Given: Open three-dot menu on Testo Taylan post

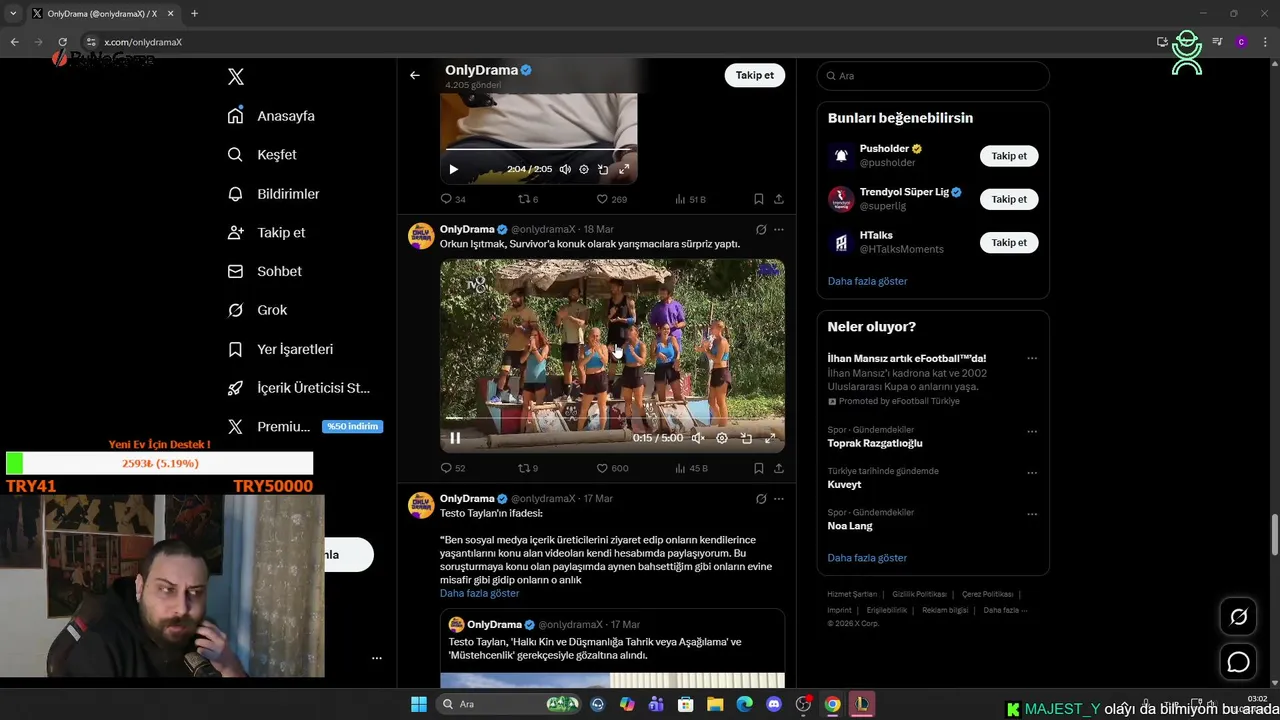Looking at the screenshot, I should click(x=779, y=499).
